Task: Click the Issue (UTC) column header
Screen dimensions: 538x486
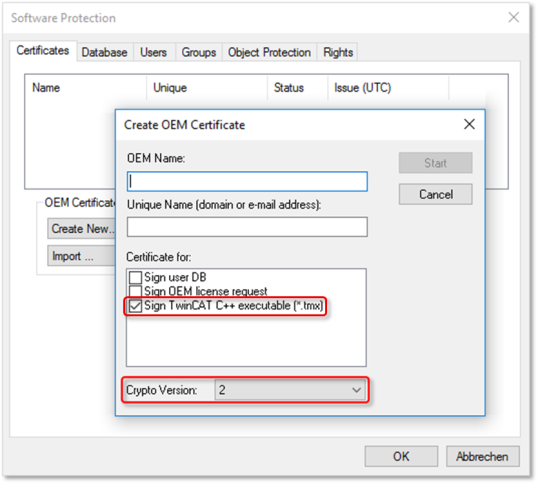Action: (388, 88)
